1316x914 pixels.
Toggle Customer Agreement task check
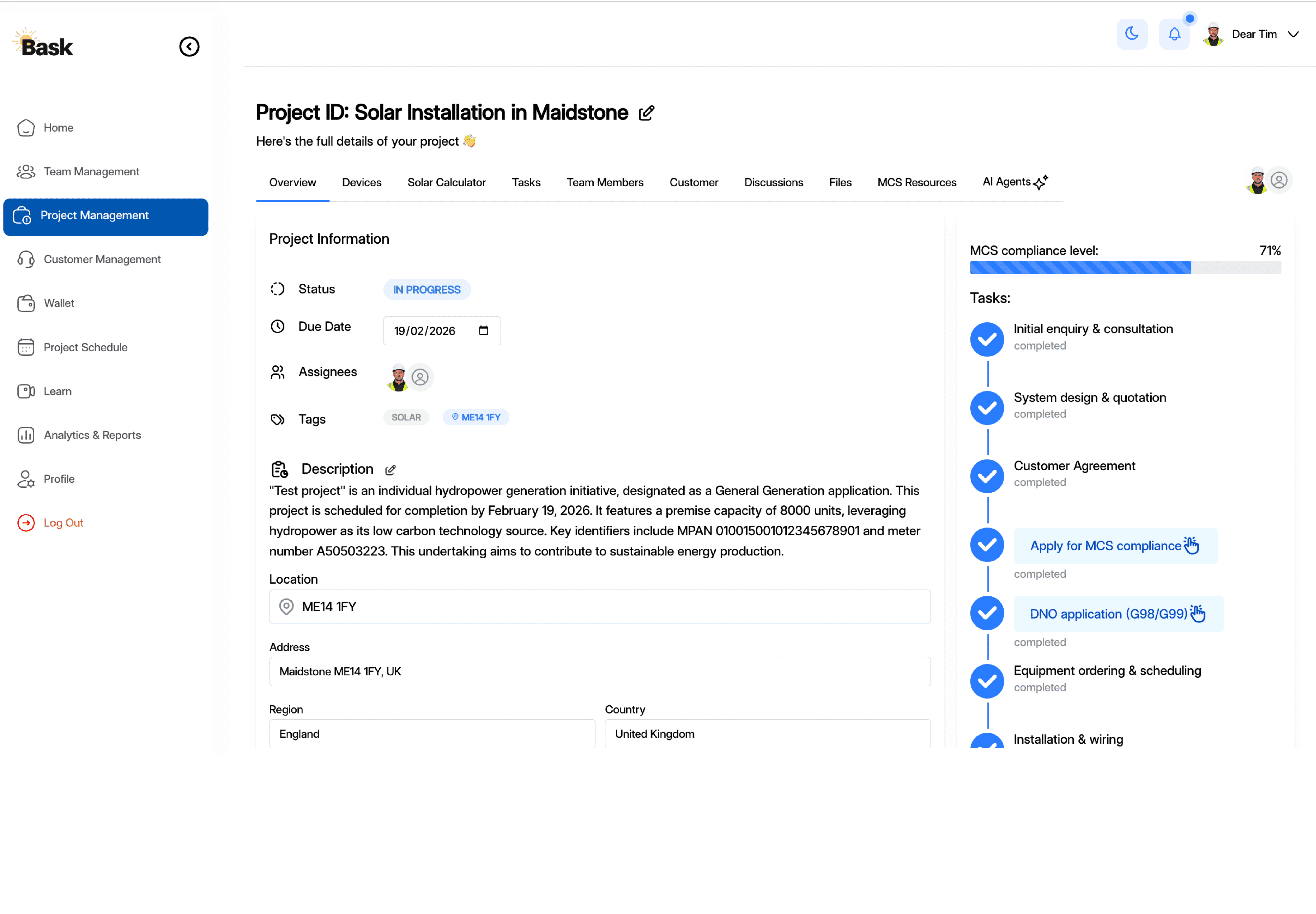pos(987,476)
